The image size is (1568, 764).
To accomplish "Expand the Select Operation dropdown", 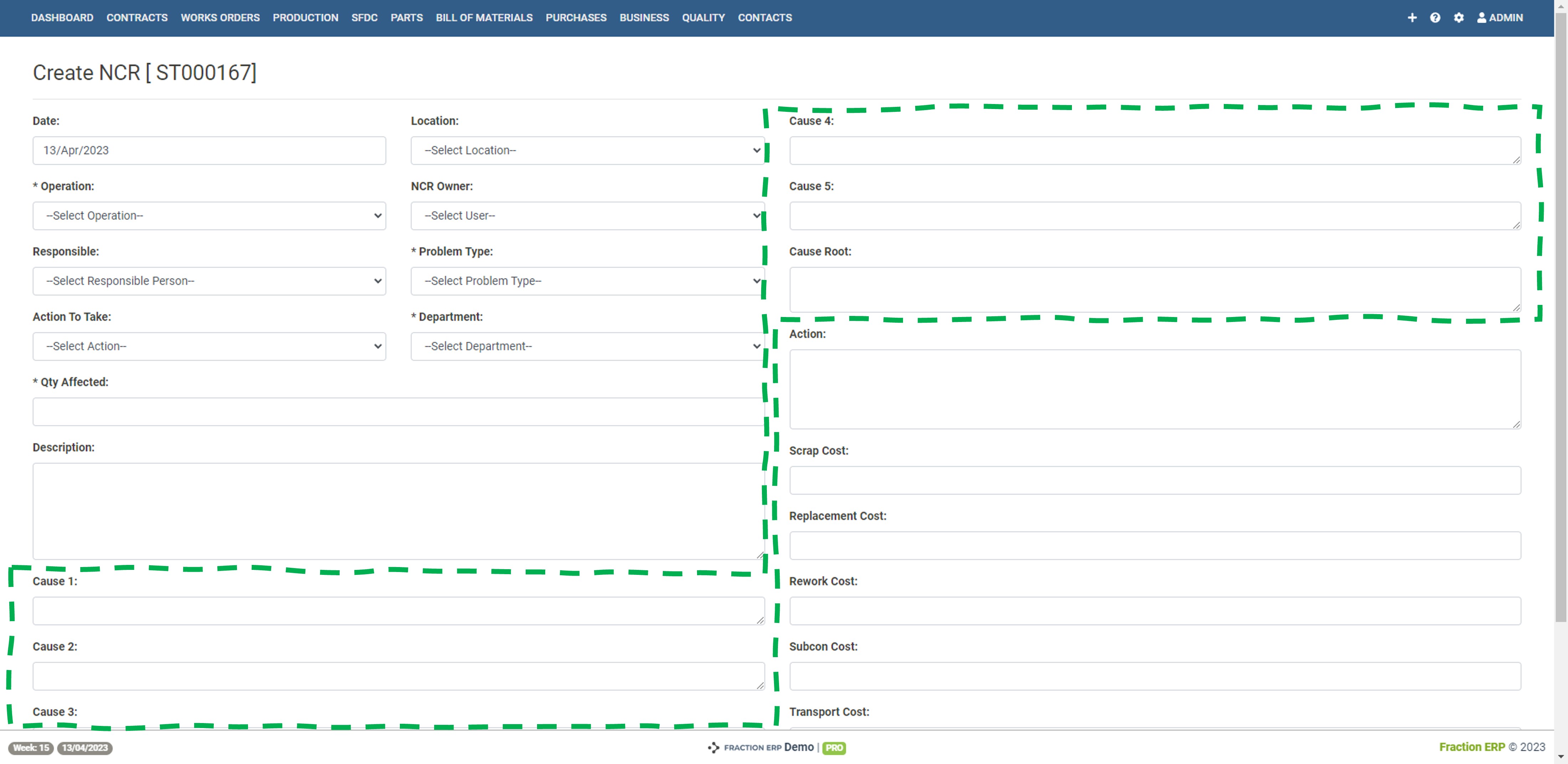I will click(209, 216).
